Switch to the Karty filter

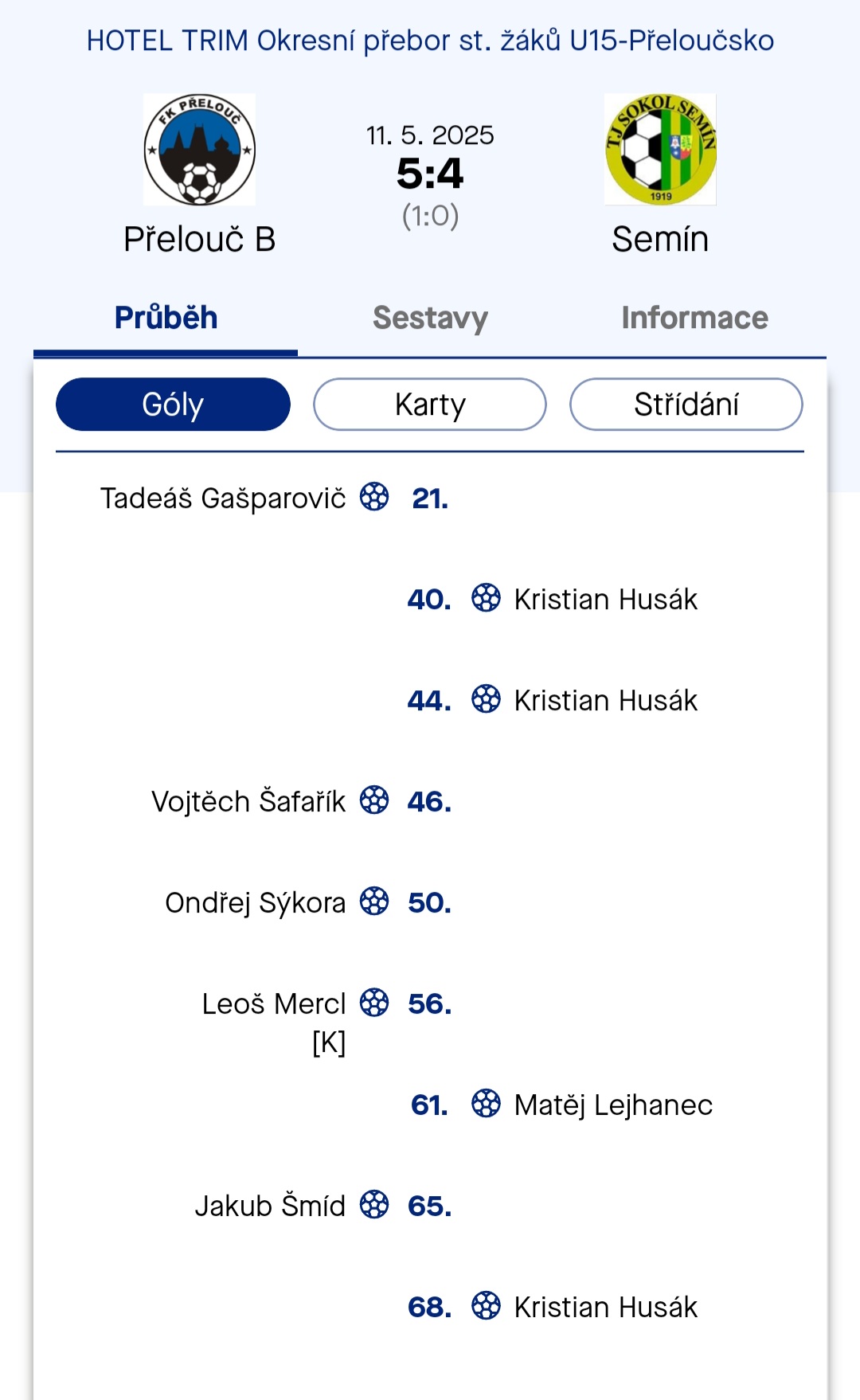point(430,405)
